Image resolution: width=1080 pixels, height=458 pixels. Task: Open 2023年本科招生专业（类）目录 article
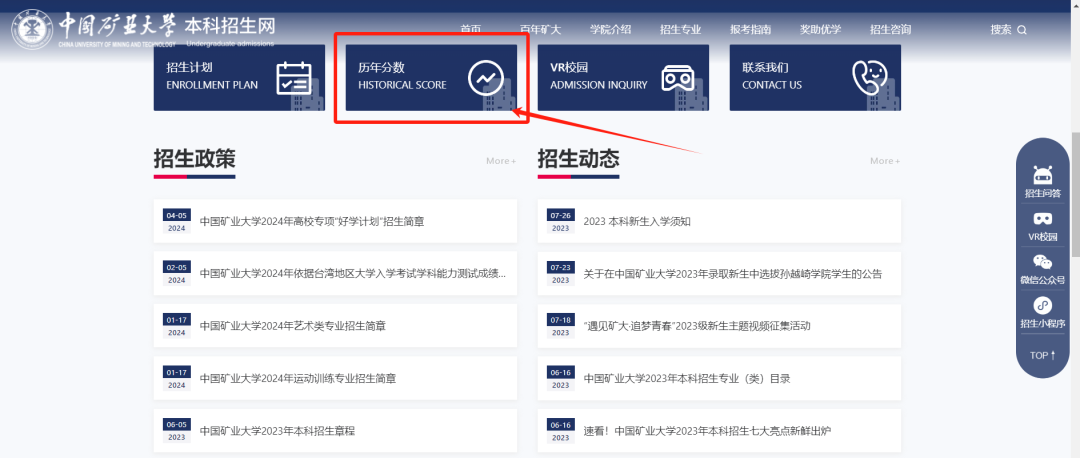click(x=687, y=378)
